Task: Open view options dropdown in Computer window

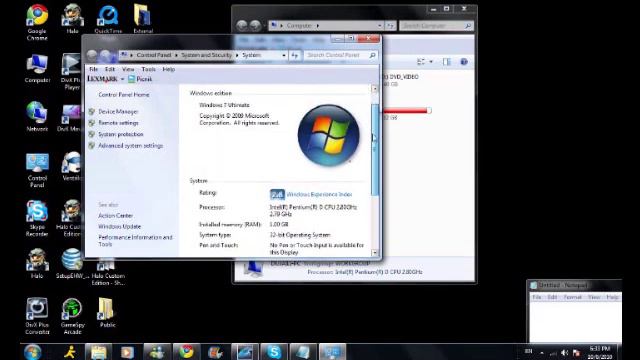Action: click(x=431, y=62)
